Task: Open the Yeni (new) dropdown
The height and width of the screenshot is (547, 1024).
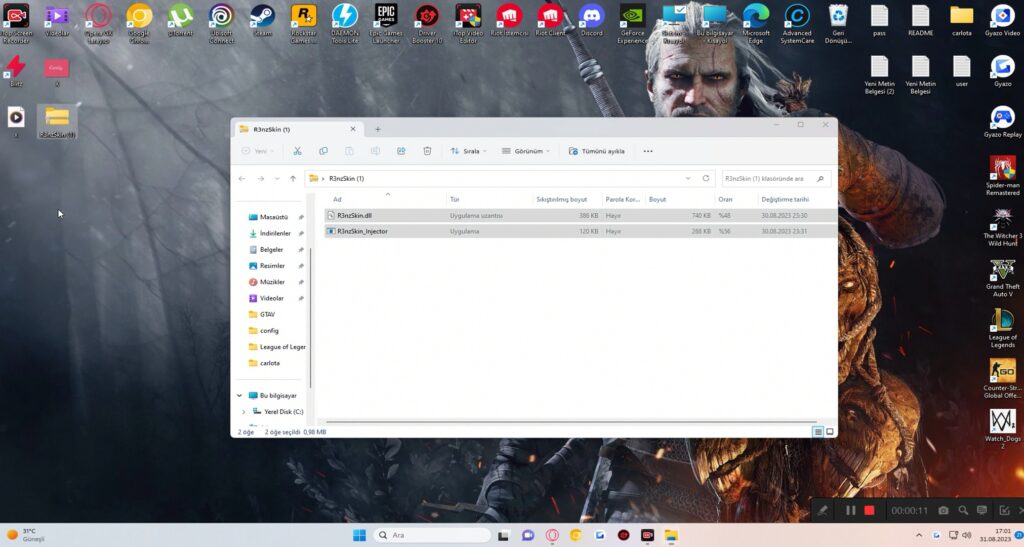Action: 258,151
